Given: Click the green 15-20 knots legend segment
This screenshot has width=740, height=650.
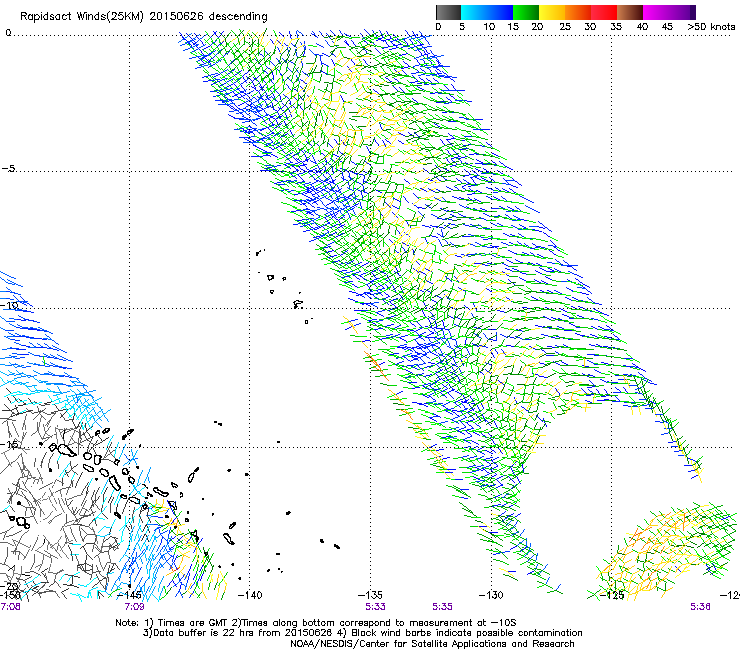Looking at the screenshot, I should click(x=526, y=12).
